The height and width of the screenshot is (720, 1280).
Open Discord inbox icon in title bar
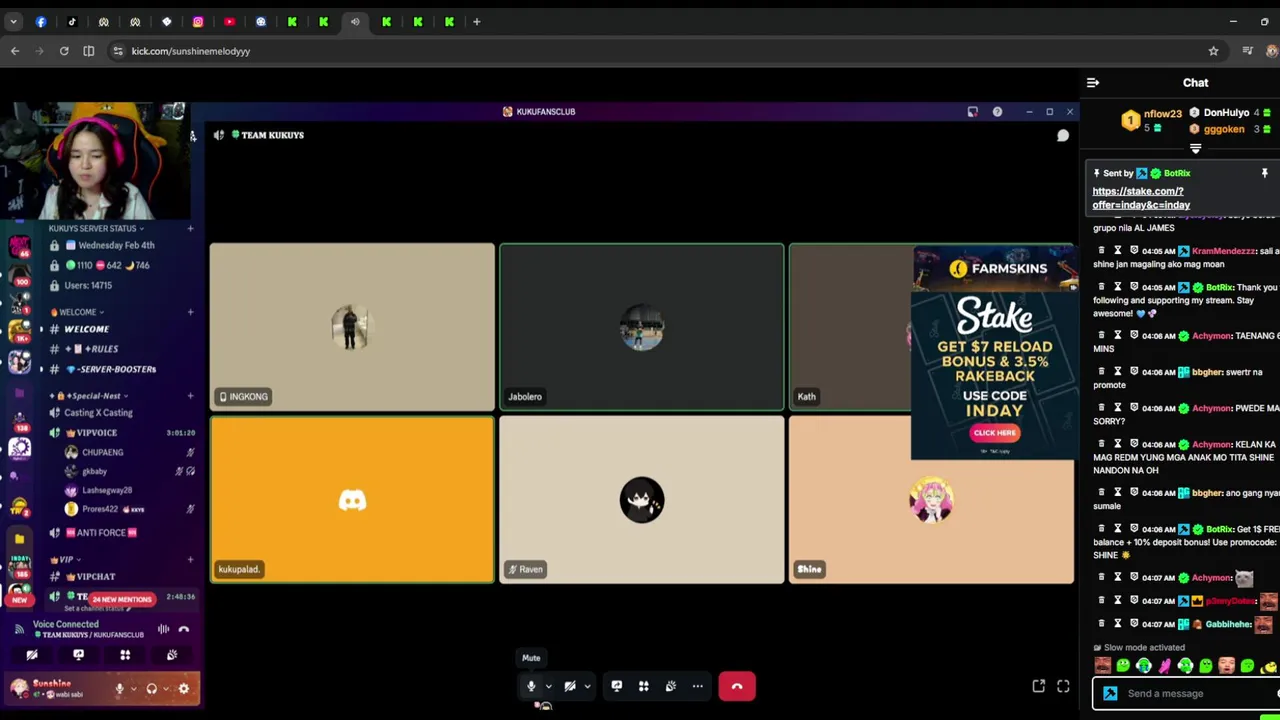point(972,112)
